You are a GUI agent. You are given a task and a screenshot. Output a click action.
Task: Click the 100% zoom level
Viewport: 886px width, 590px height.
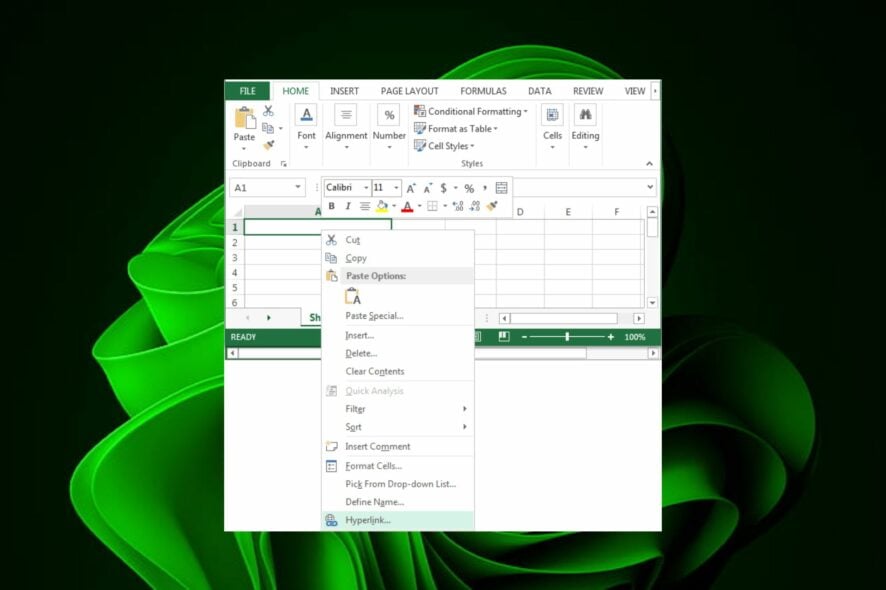tap(635, 337)
